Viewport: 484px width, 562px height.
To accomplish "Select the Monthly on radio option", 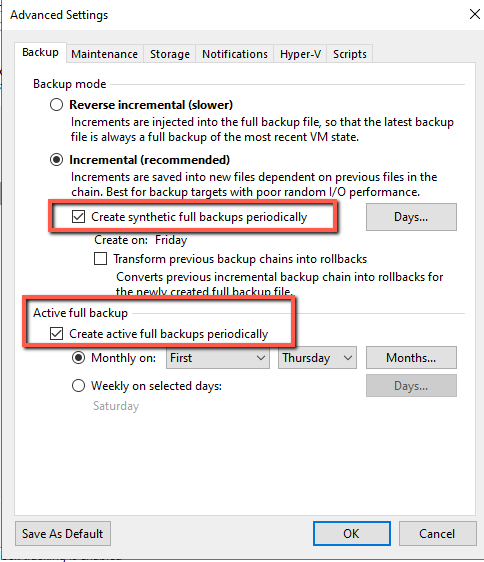I will coord(79,358).
